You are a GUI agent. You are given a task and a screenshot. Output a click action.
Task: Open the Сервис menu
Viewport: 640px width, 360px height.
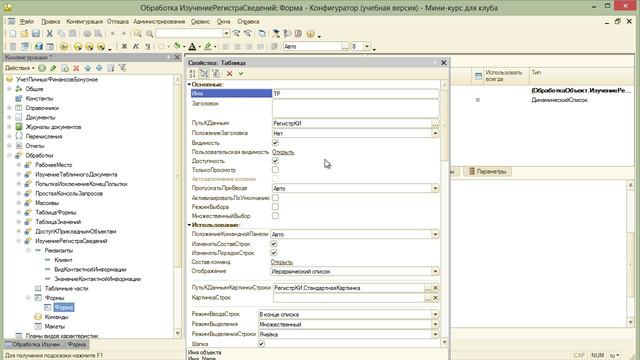coord(200,21)
